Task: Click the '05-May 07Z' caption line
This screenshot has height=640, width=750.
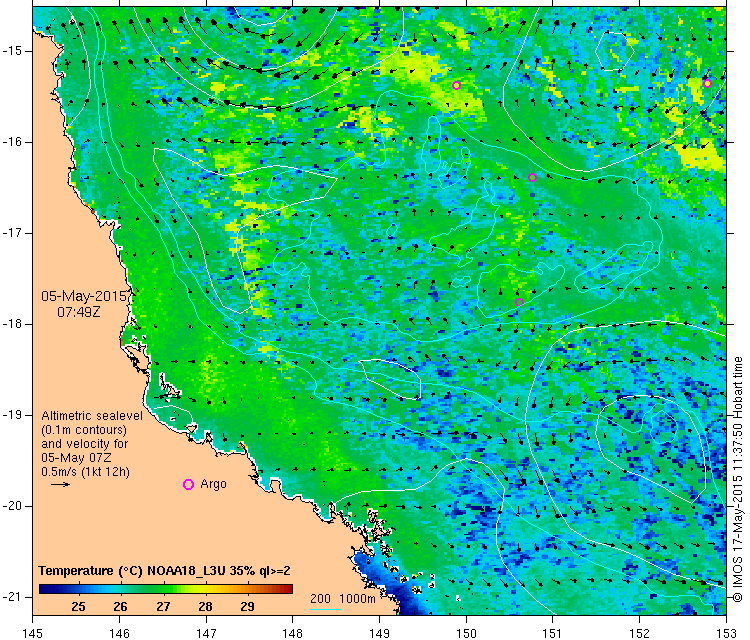Action: [x=76, y=458]
